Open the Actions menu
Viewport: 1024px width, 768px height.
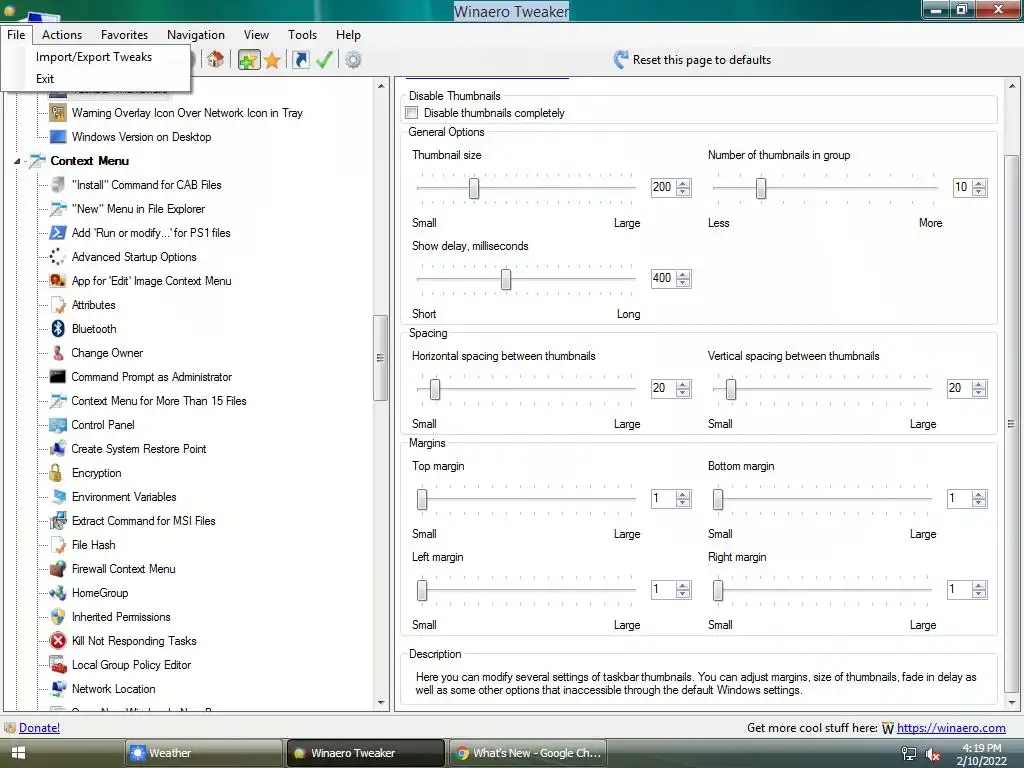point(62,35)
